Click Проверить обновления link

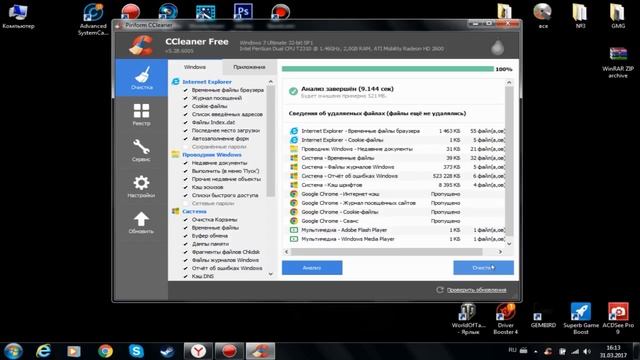476,290
